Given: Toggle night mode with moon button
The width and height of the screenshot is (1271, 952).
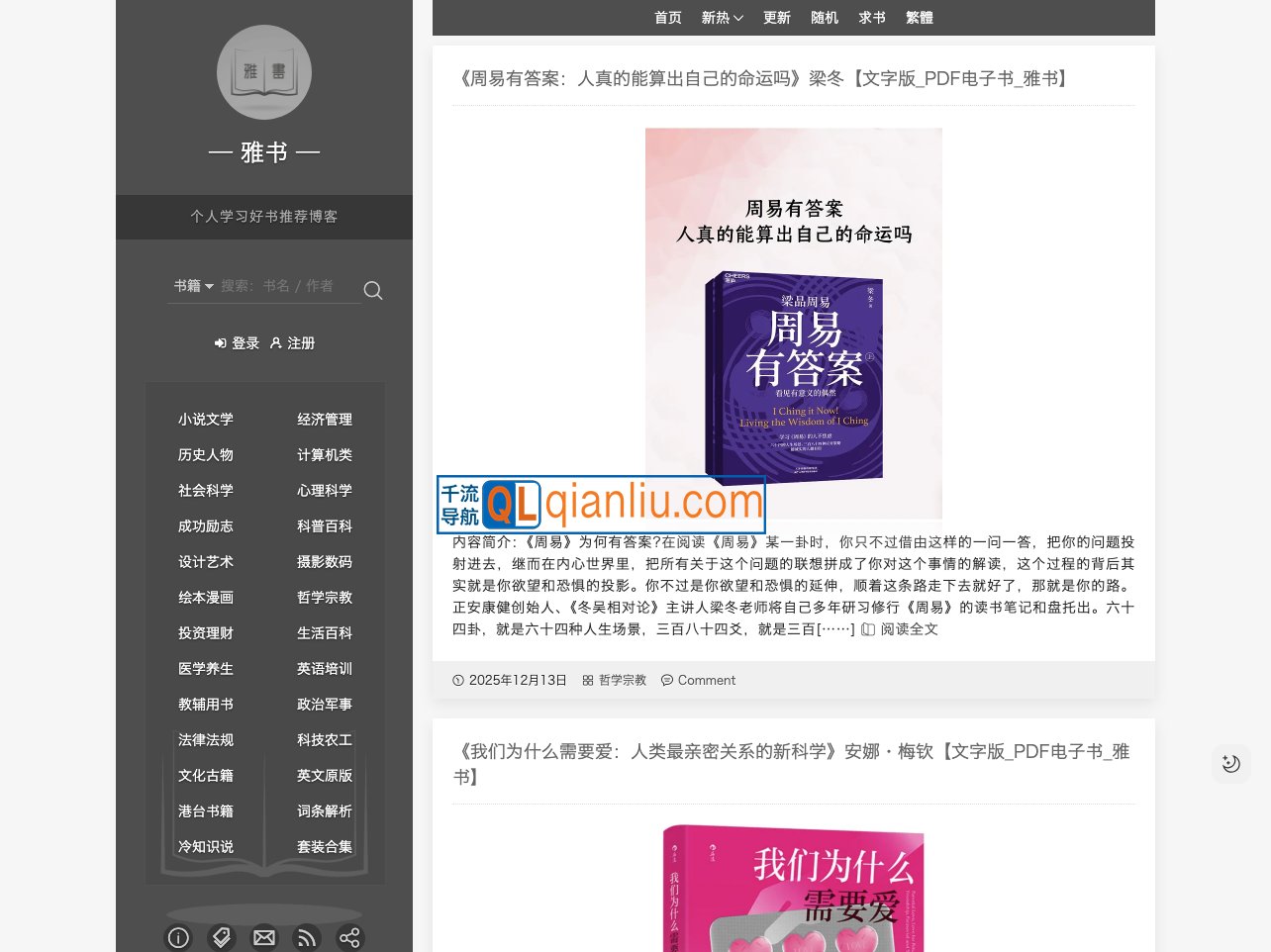Looking at the screenshot, I should [1230, 763].
